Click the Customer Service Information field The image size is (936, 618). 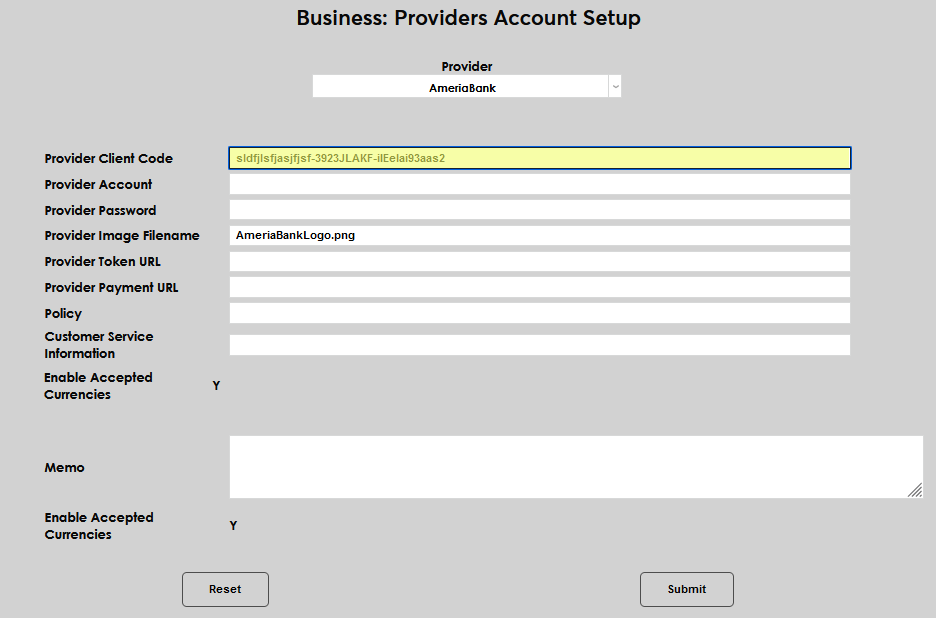[x=539, y=345]
